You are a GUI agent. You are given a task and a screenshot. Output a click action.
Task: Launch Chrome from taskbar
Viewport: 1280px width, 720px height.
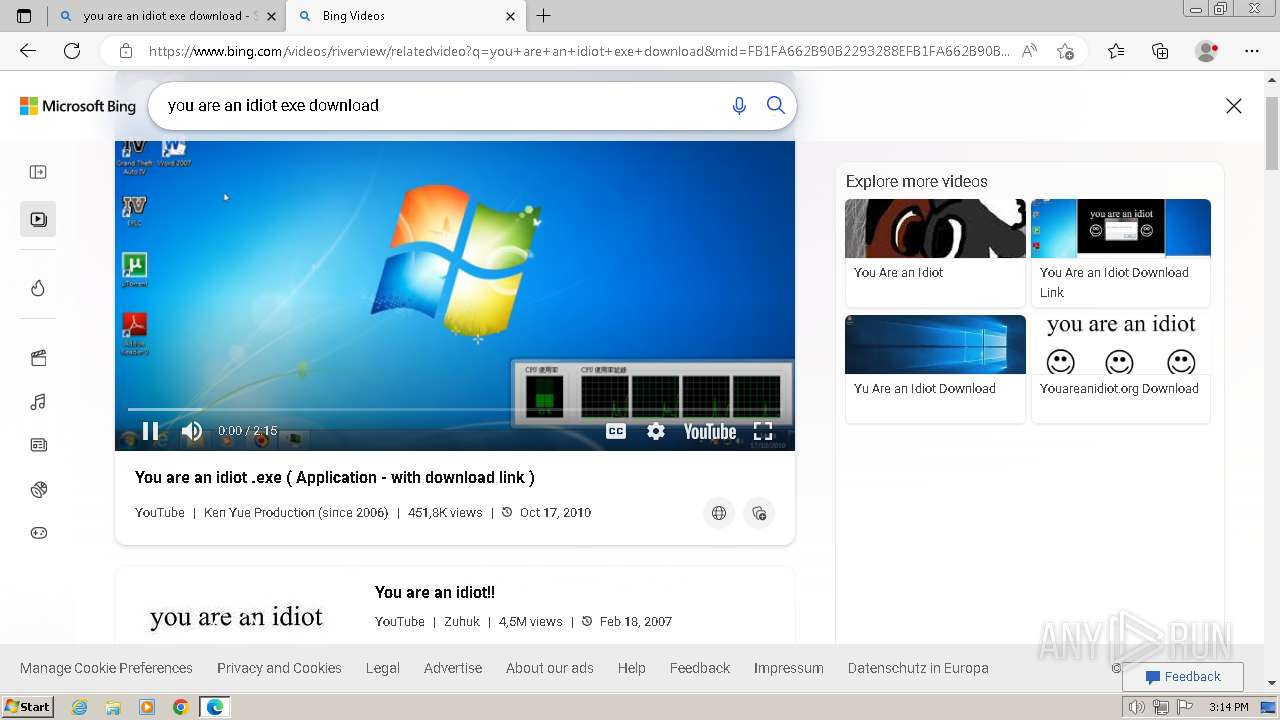(180, 707)
